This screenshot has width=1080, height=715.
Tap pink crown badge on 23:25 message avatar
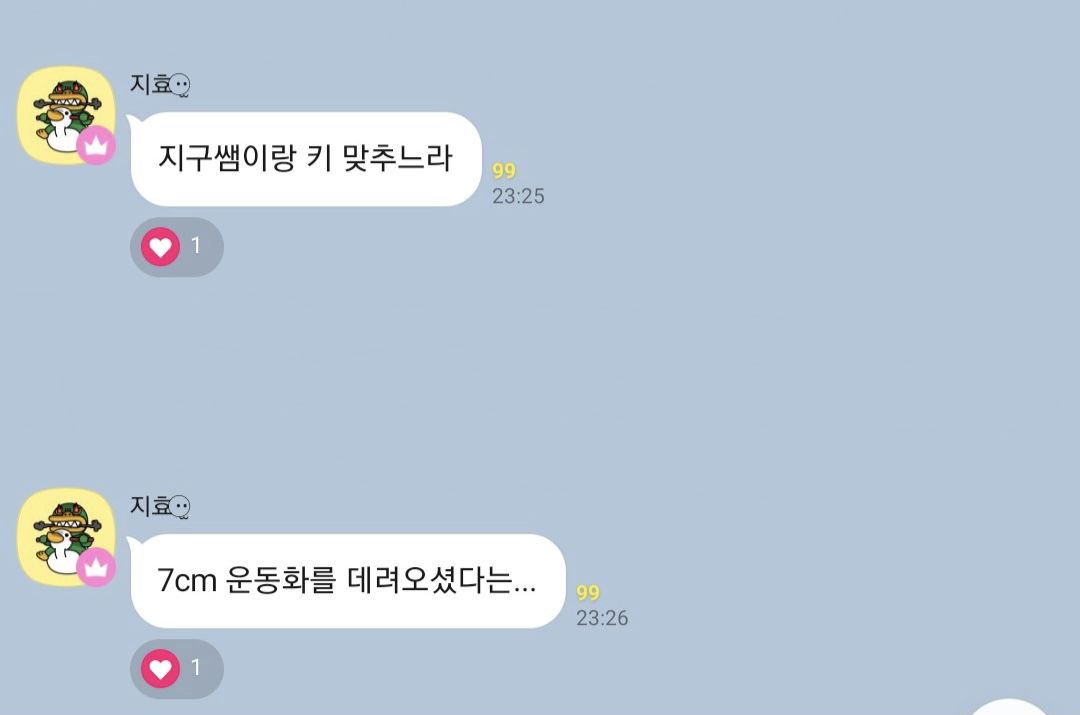point(96,145)
